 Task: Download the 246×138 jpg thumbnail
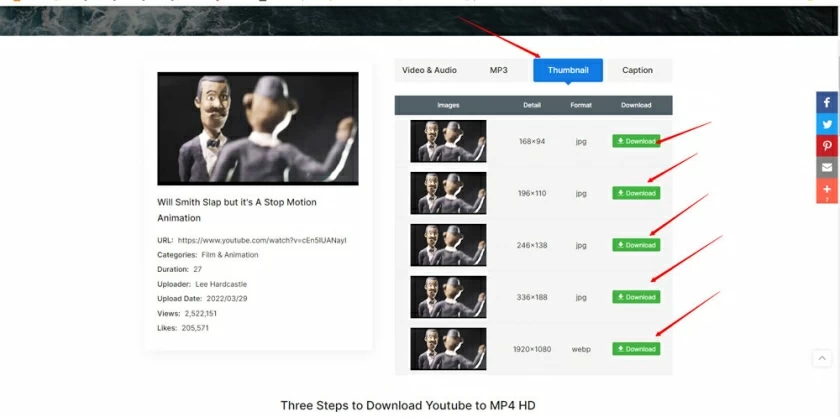636,245
